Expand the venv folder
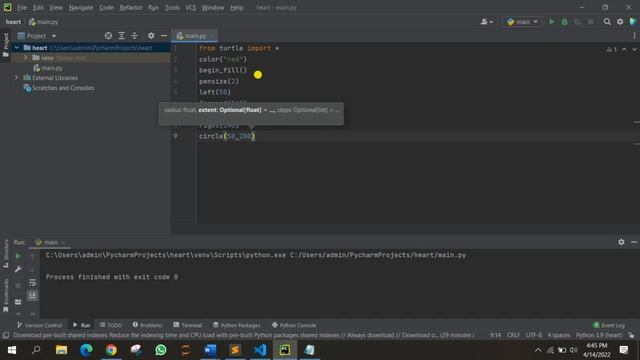The image size is (640, 360). [x=26, y=58]
